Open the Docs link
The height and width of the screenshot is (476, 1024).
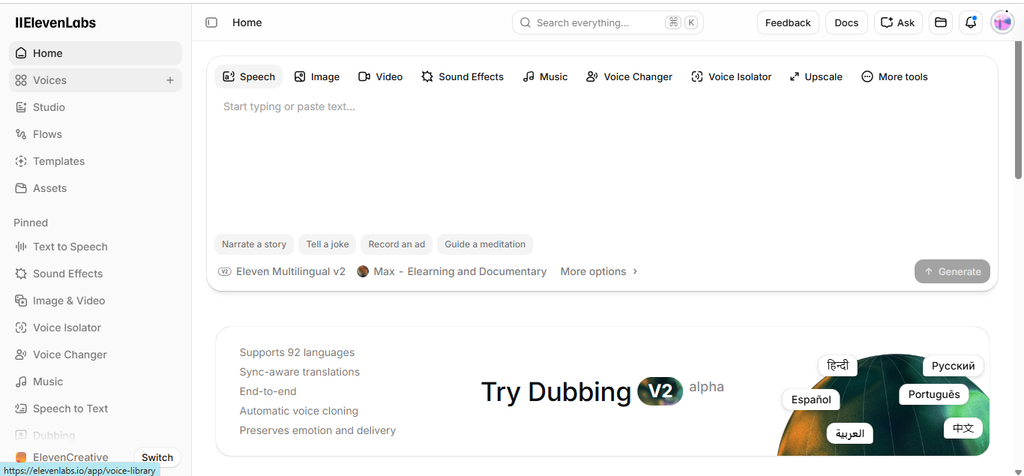tap(846, 23)
